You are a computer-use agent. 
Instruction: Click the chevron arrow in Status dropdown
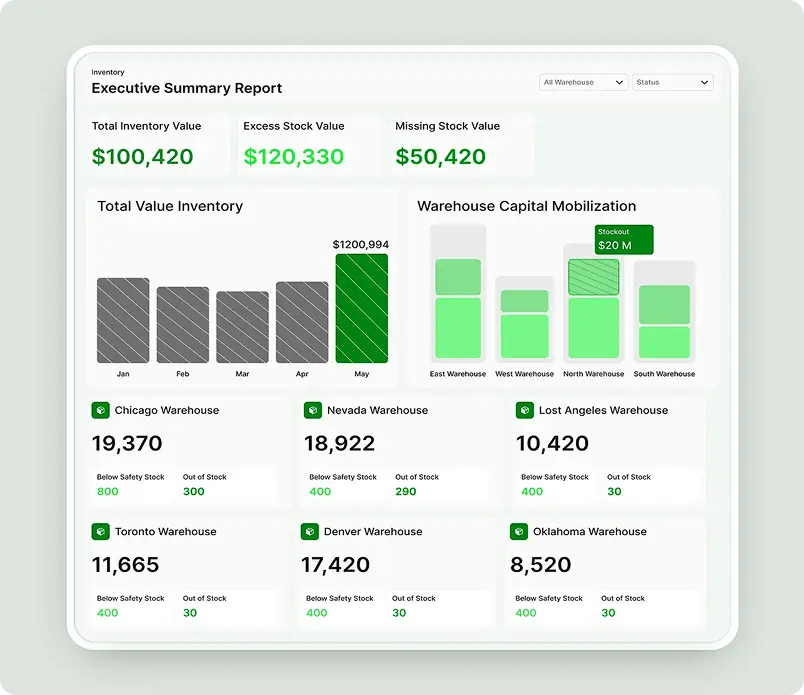coord(704,82)
